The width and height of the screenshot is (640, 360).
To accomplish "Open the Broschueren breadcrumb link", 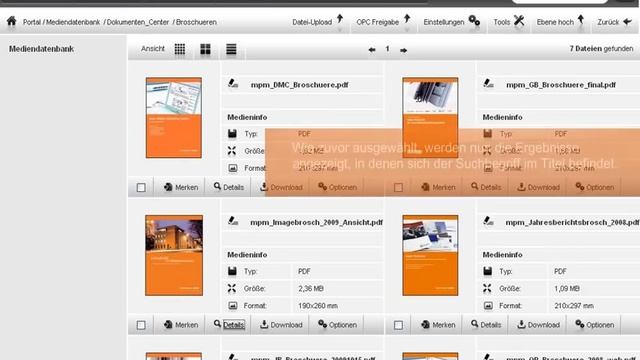I will click(x=196, y=22).
